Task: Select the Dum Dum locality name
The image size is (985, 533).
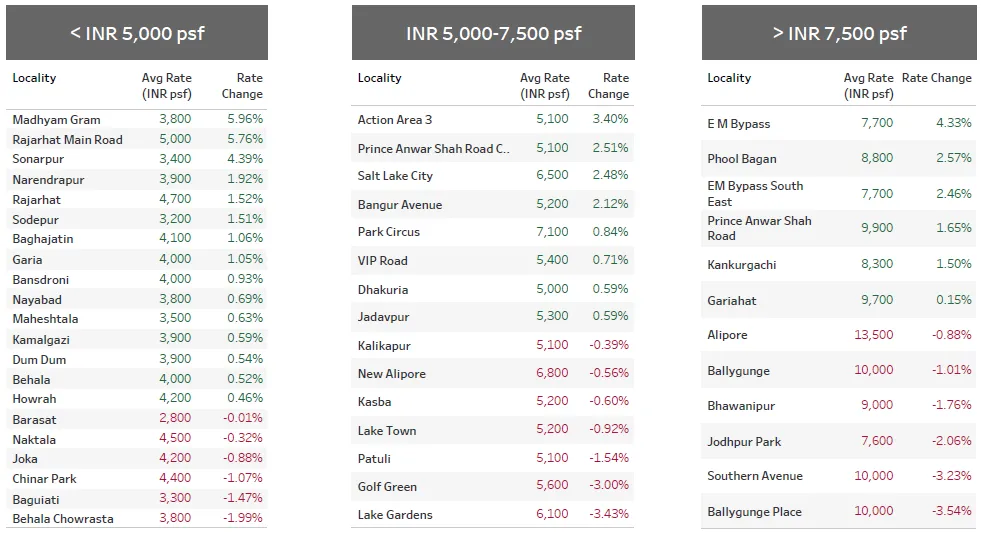Action: point(39,359)
